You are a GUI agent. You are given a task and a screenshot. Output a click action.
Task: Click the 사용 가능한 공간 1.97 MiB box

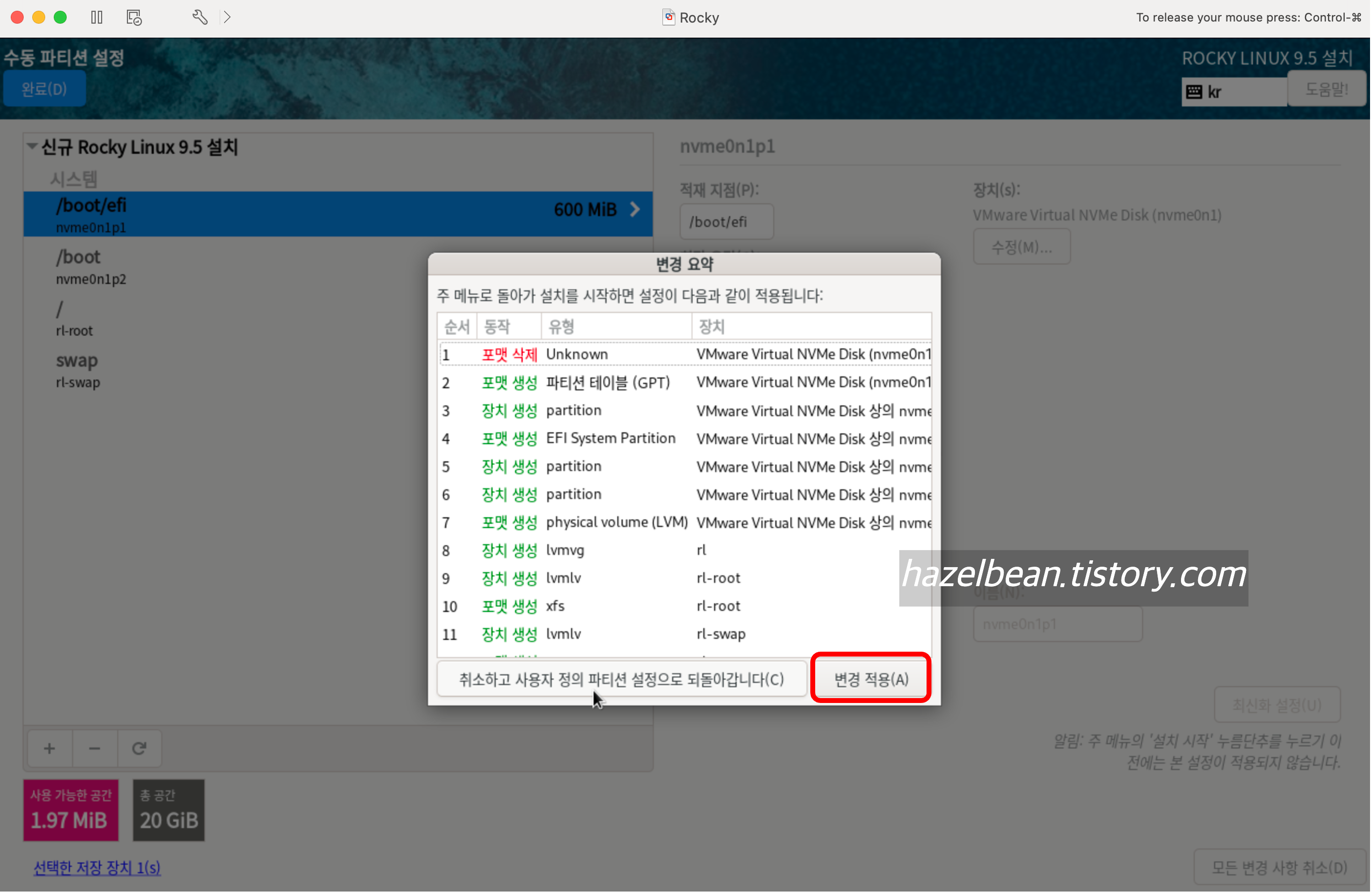tap(71, 810)
